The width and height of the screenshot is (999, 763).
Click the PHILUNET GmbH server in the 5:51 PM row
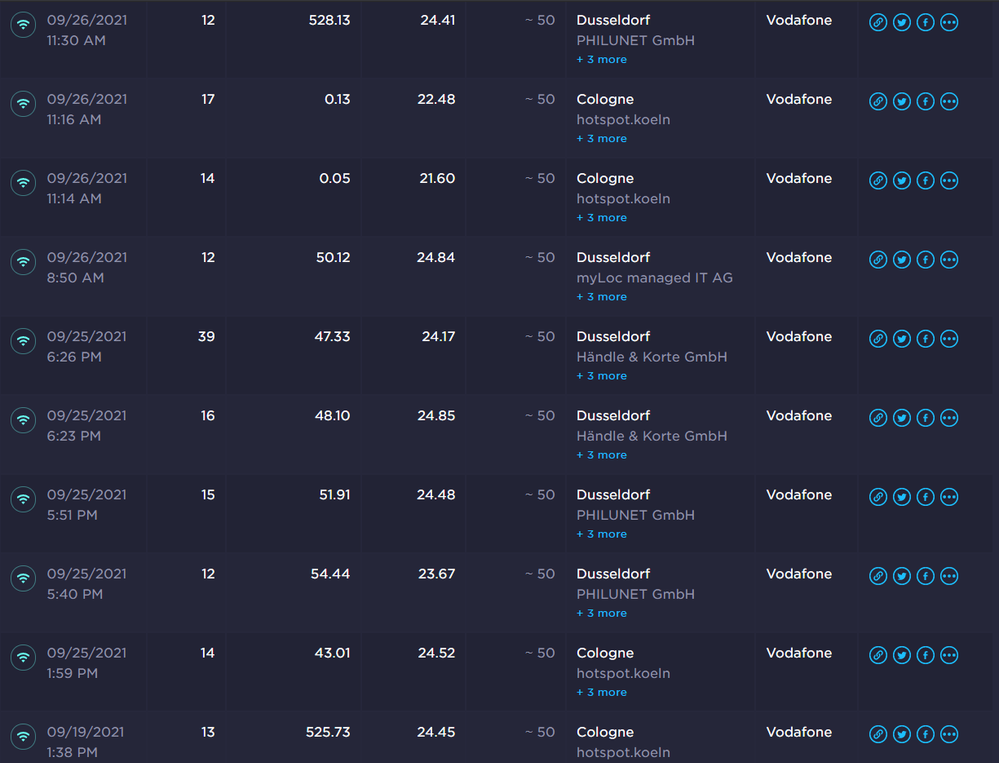pos(635,515)
